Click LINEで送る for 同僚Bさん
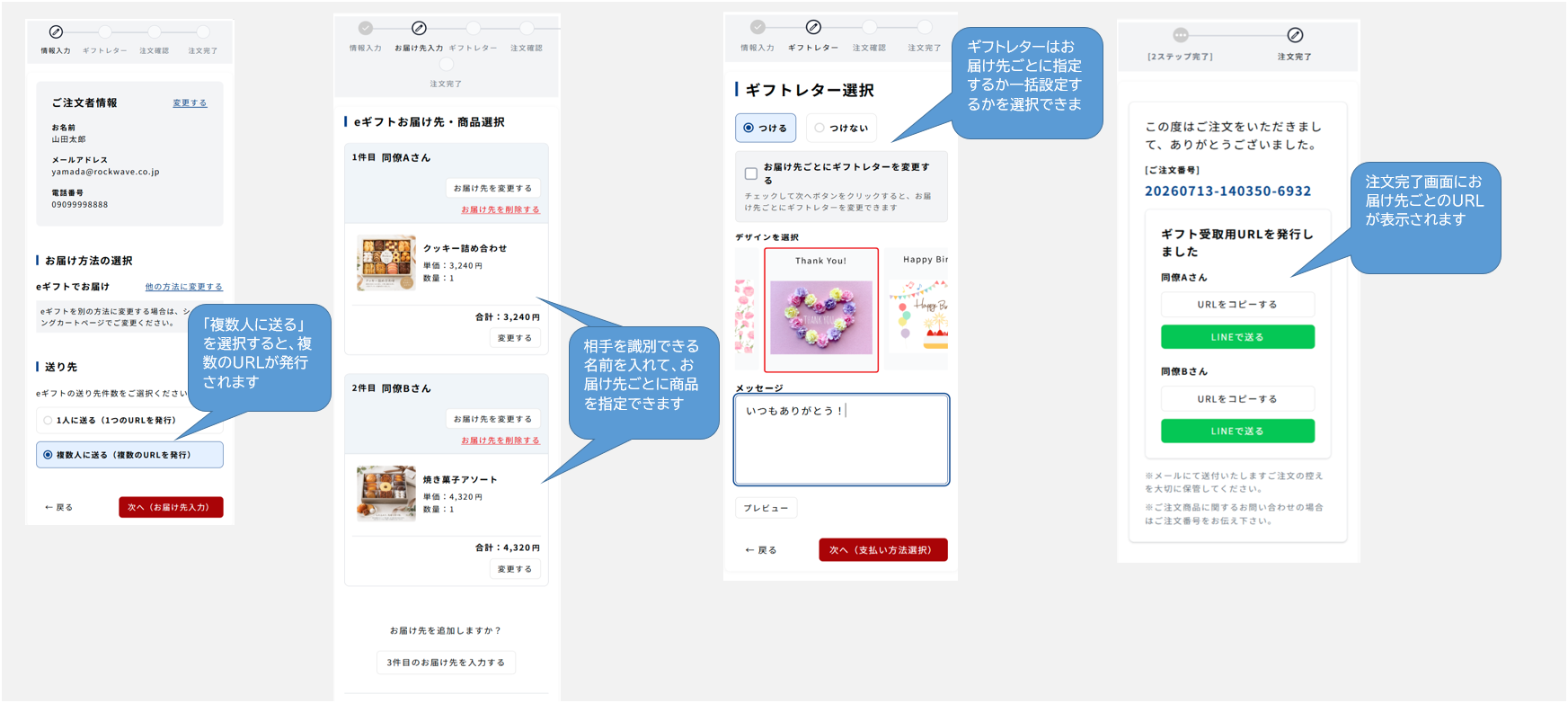The width and height of the screenshot is (1568, 703). click(1237, 432)
